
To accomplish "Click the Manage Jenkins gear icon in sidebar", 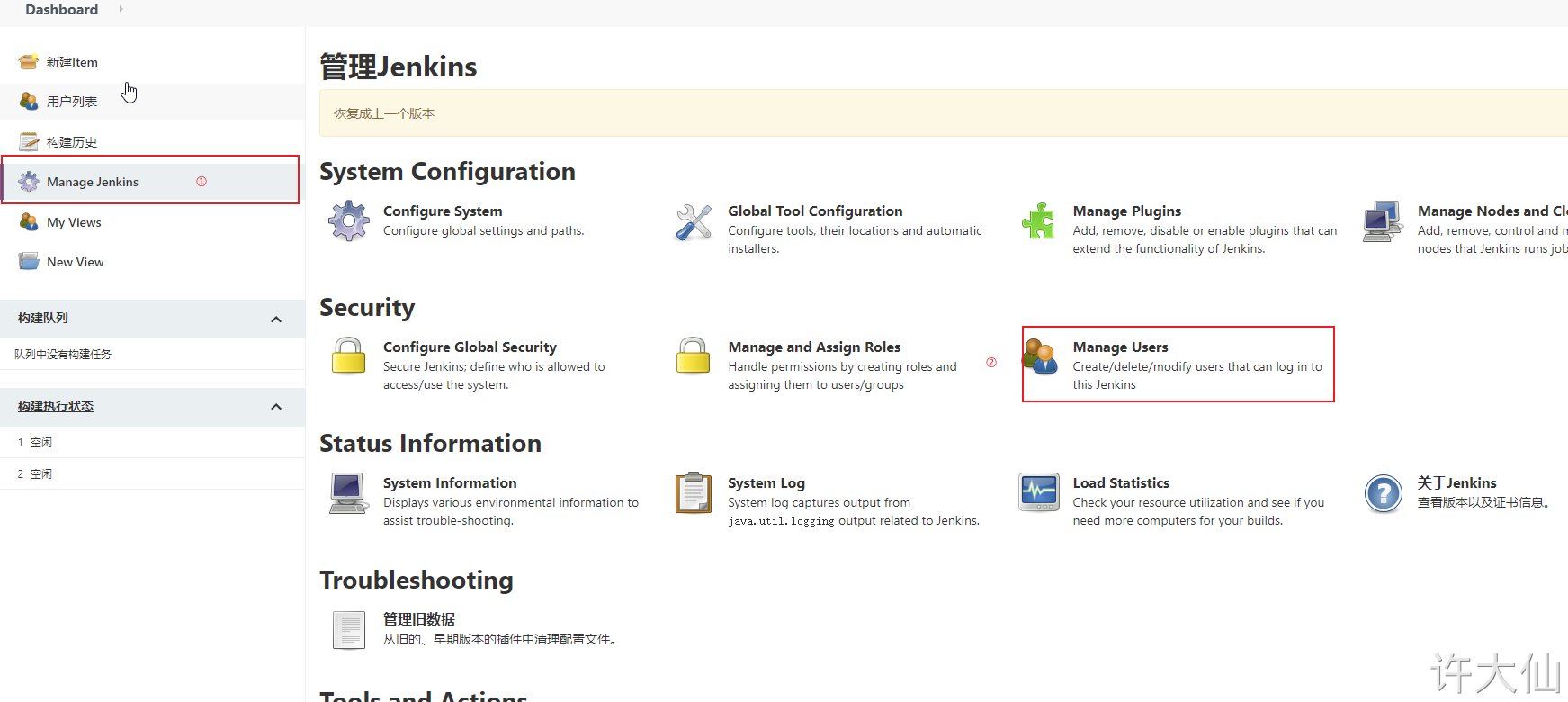I will (29, 181).
